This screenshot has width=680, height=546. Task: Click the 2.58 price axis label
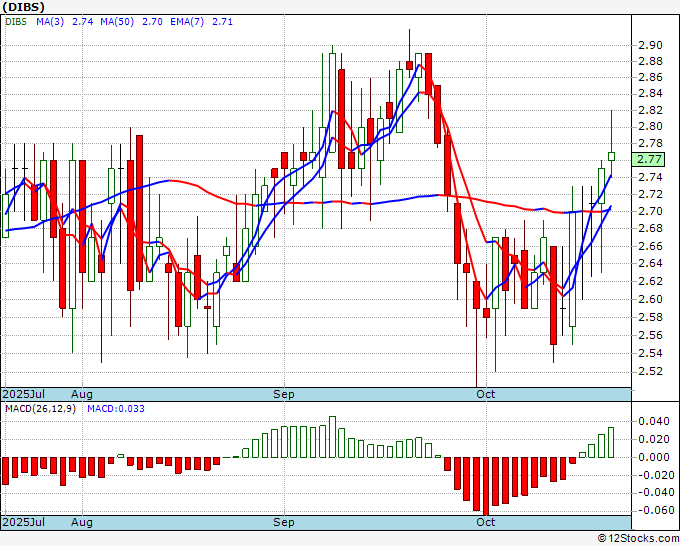[651, 317]
